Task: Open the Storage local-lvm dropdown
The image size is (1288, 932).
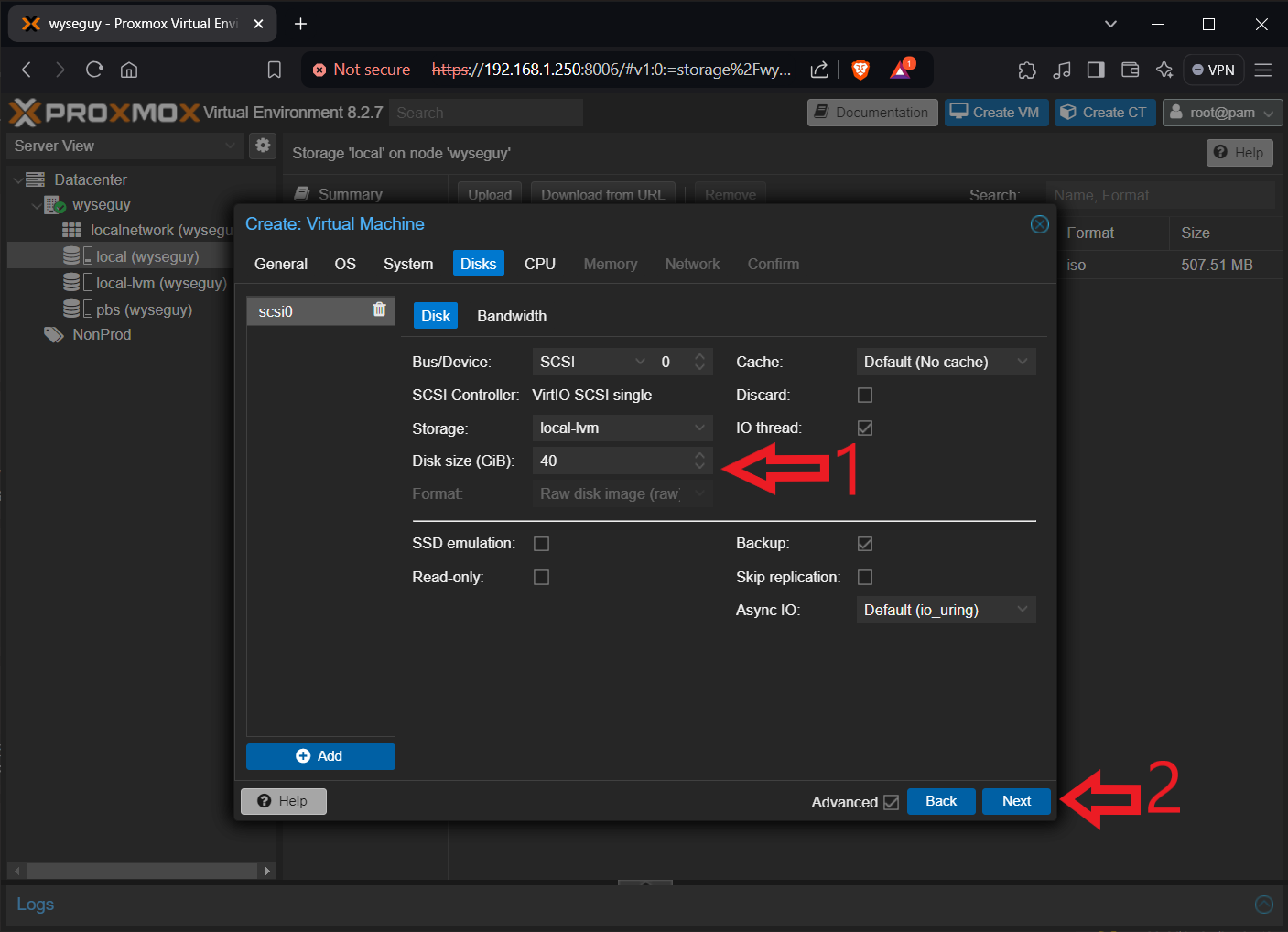Action: pos(700,428)
